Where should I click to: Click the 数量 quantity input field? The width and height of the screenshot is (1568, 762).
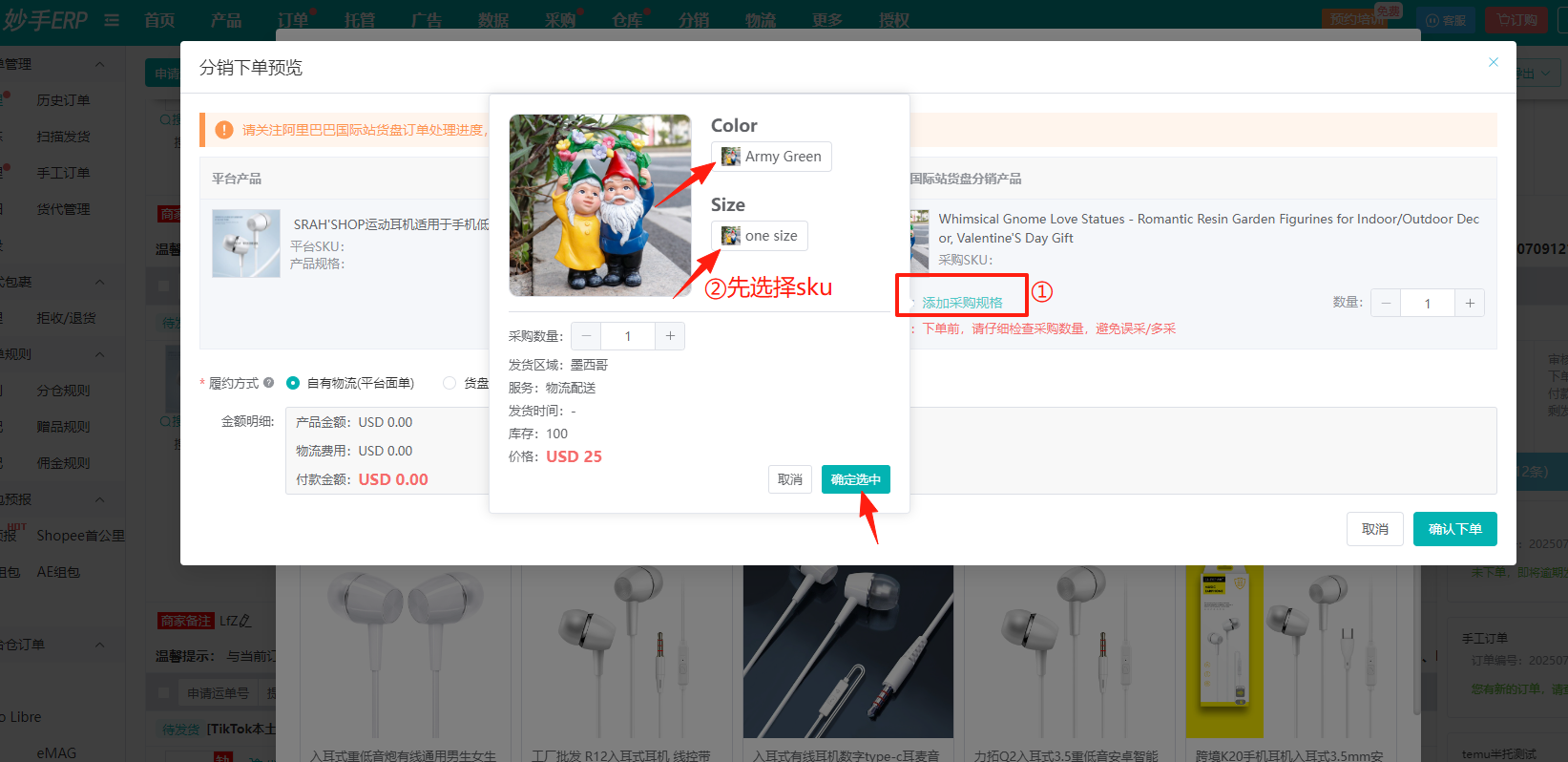click(1428, 303)
